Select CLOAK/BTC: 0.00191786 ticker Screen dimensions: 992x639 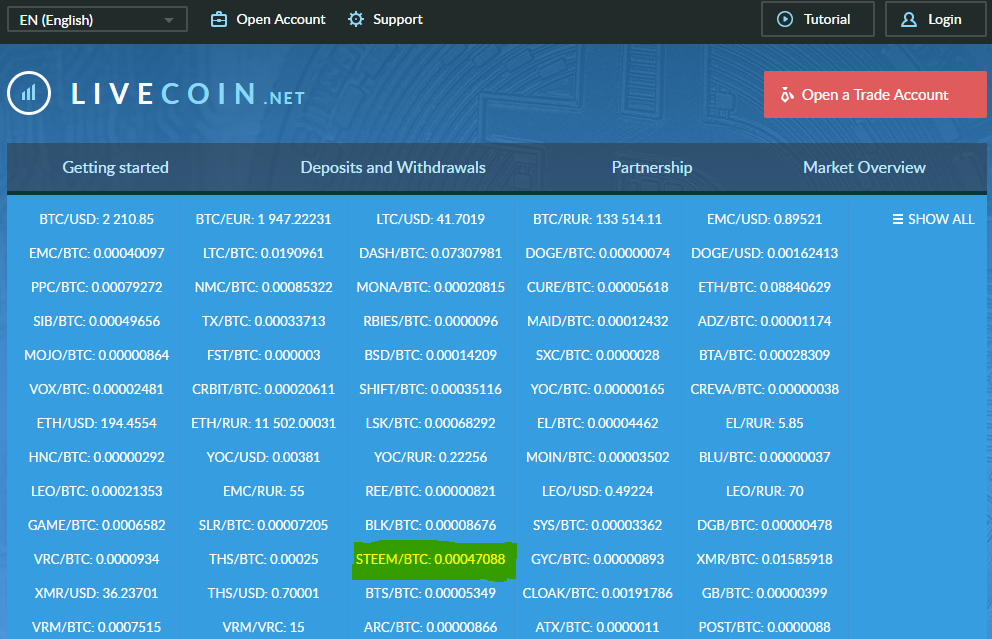[x=597, y=593]
